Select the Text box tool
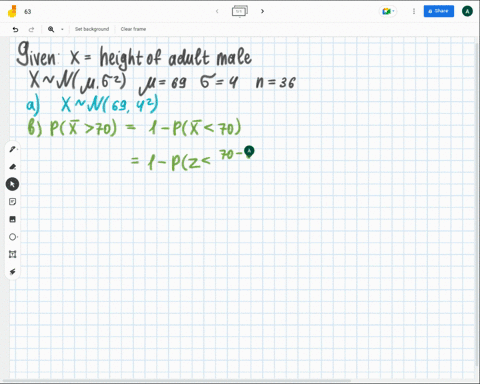The height and width of the screenshot is (384, 480). (x=13, y=254)
